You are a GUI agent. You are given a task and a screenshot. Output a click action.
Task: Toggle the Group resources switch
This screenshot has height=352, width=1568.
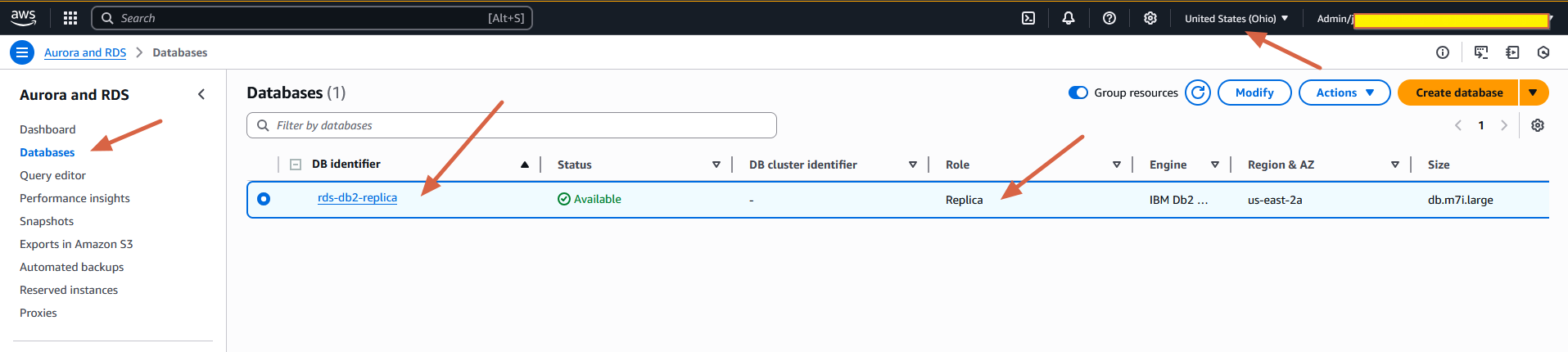point(1078,93)
